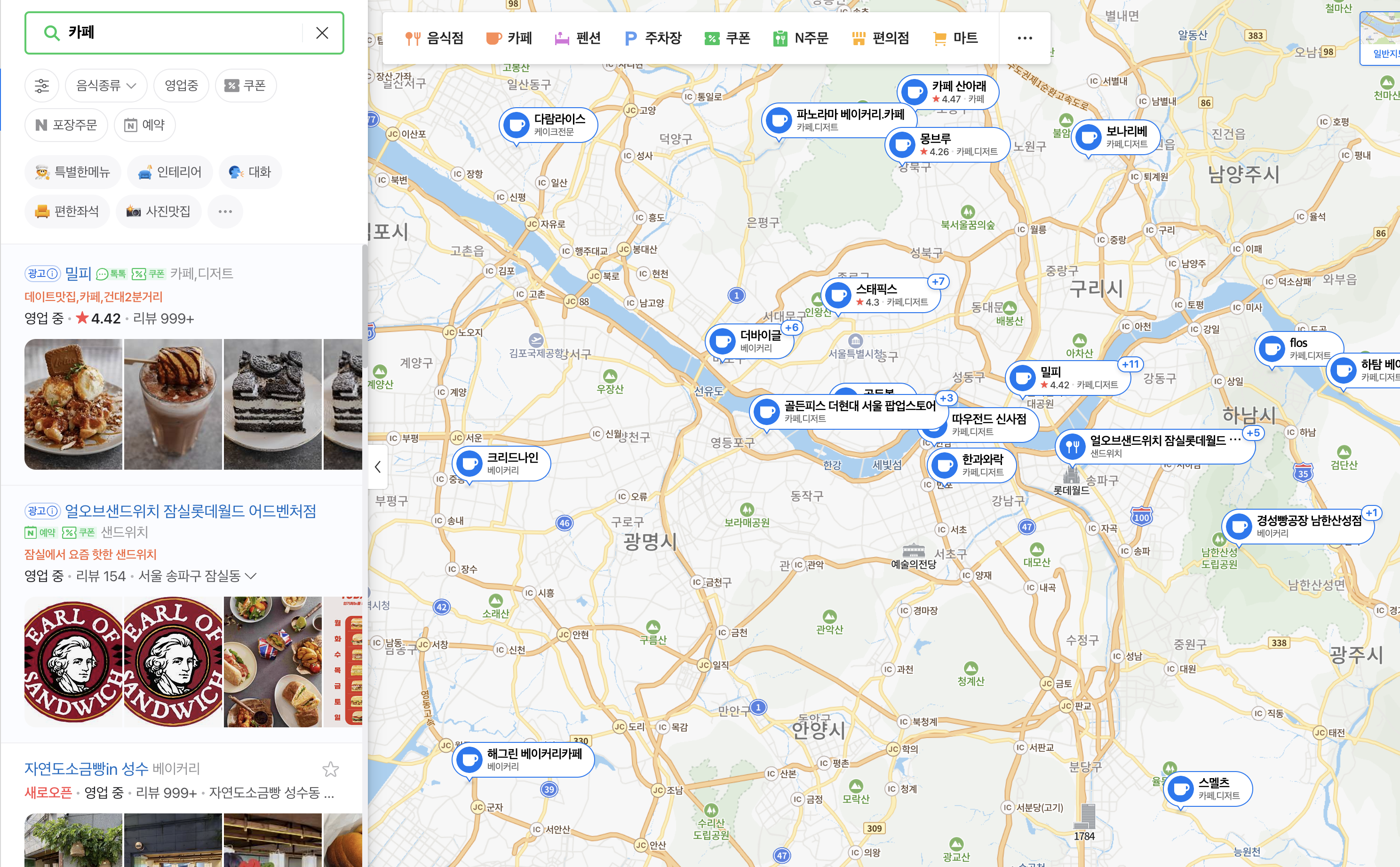Click the 사진맛집 keyword button
The image size is (1400, 867).
point(159,212)
